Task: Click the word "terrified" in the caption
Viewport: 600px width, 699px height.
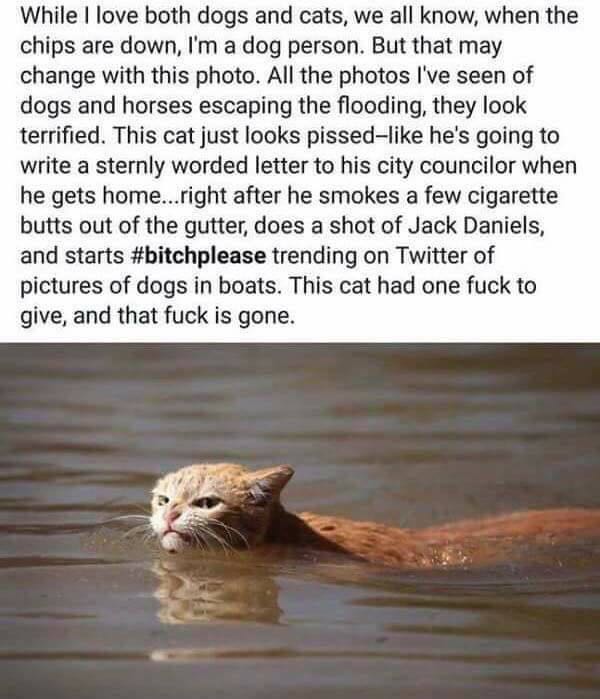Action: [x=61, y=136]
